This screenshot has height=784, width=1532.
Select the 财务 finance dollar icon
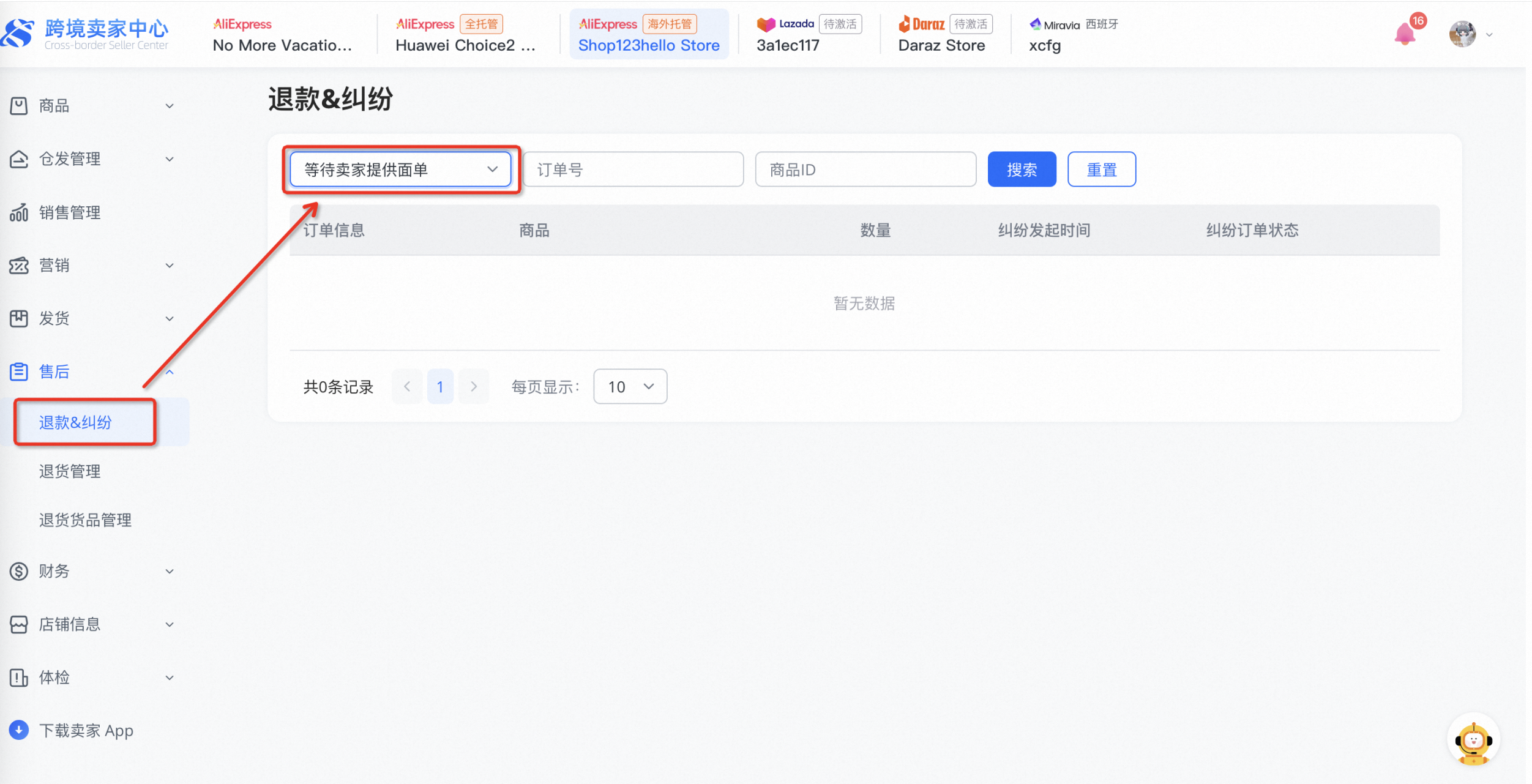[x=19, y=570]
